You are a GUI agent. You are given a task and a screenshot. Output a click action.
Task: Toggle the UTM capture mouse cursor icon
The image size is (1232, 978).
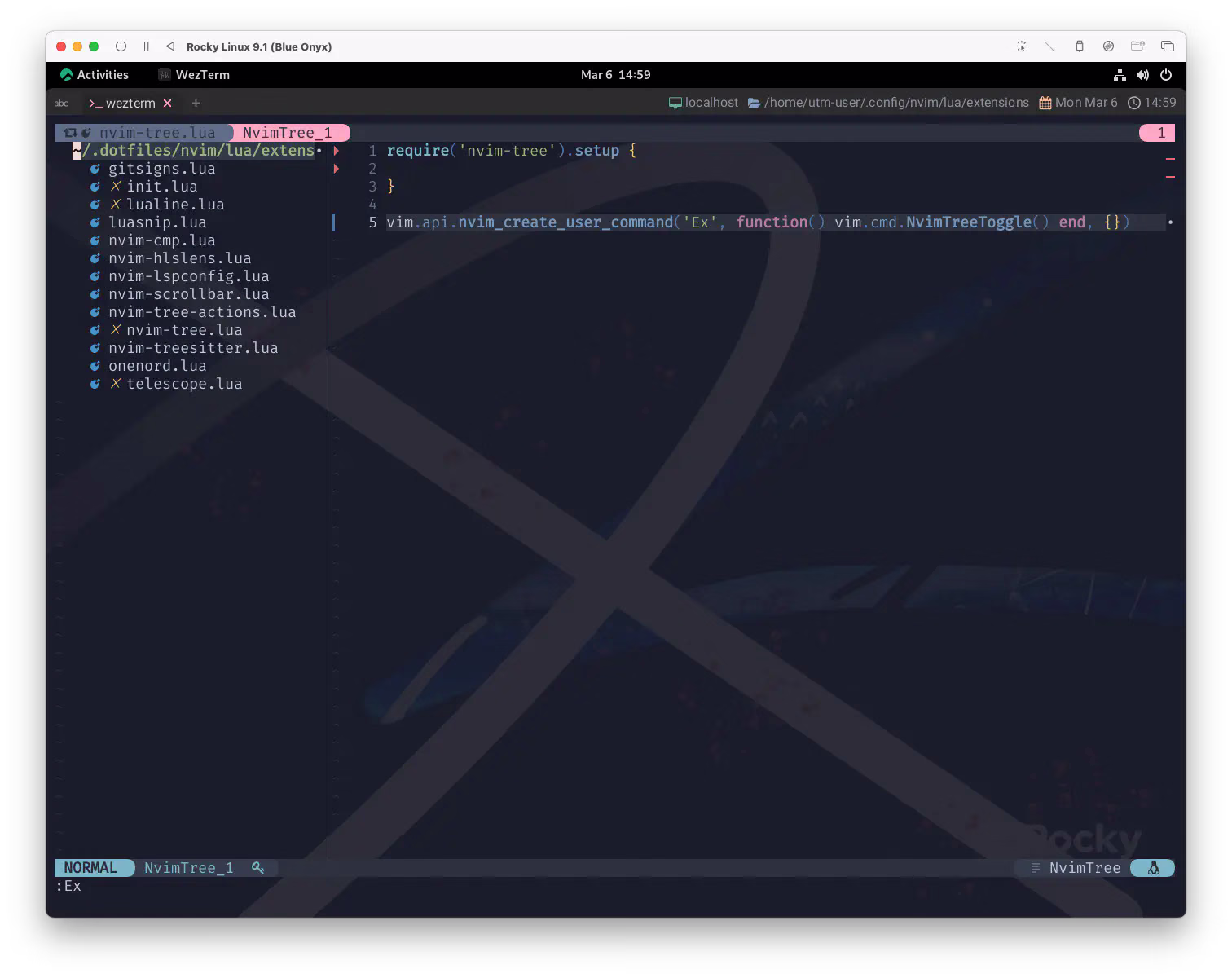[1021, 46]
